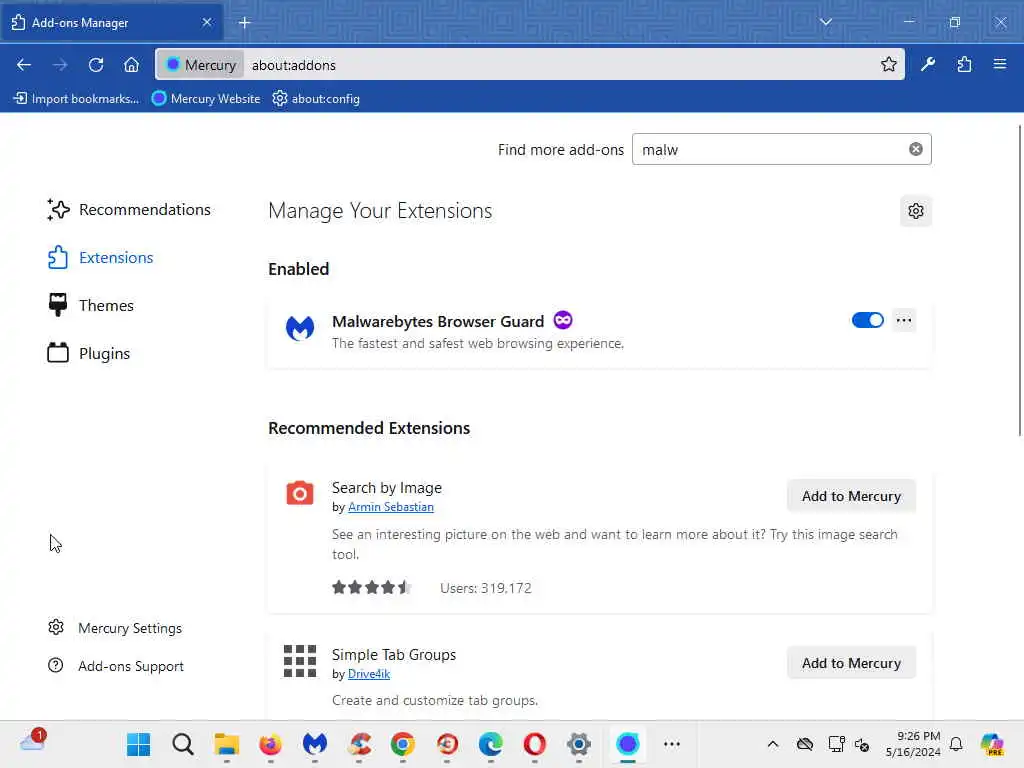Open Opera from the taskbar
Viewport: 1024px width, 768px height.
[534, 744]
